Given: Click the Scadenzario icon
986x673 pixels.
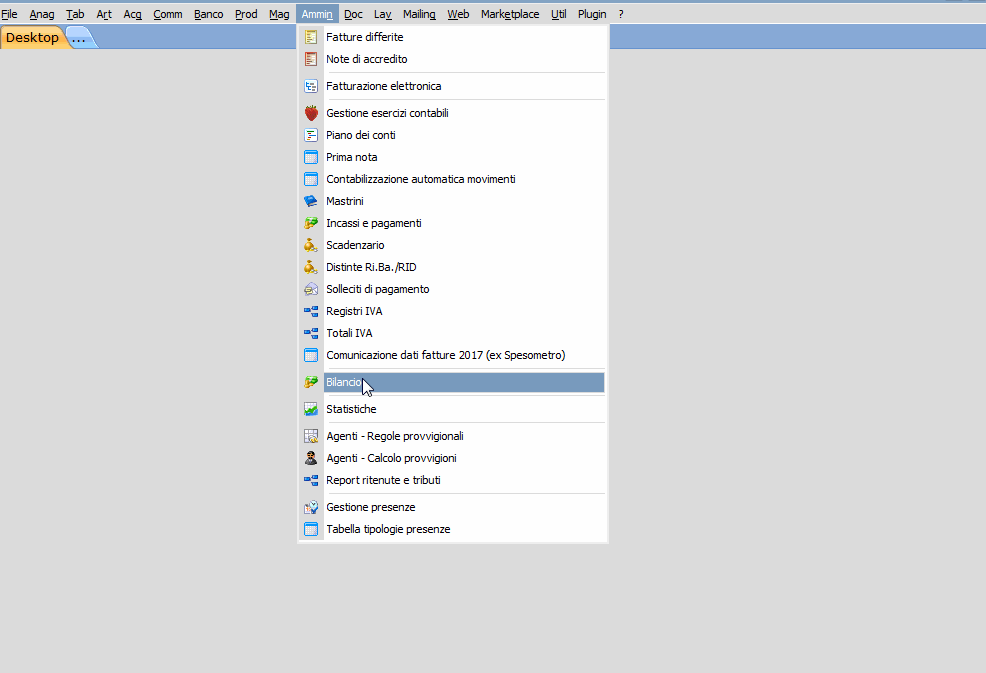Looking at the screenshot, I should pos(311,245).
